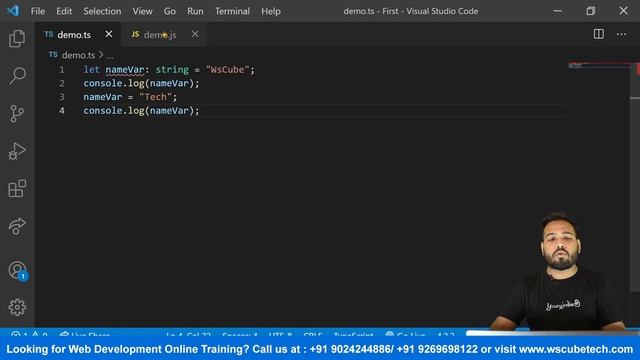Open the File menu
The height and width of the screenshot is (360, 640).
[38, 11]
